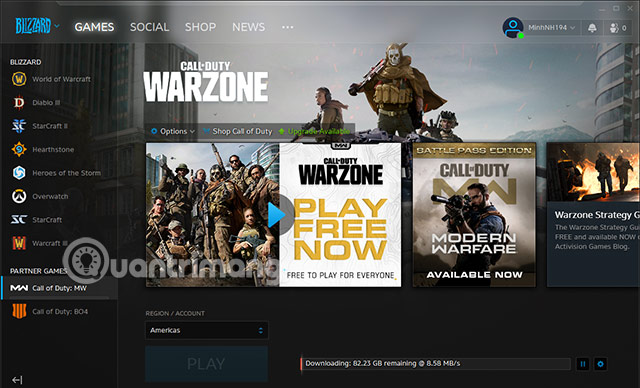Viewport: 640px width, 388px height.
Task: Open Call of Duty: BO4 text entry
Action: pyautogui.click(x=60, y=311)
